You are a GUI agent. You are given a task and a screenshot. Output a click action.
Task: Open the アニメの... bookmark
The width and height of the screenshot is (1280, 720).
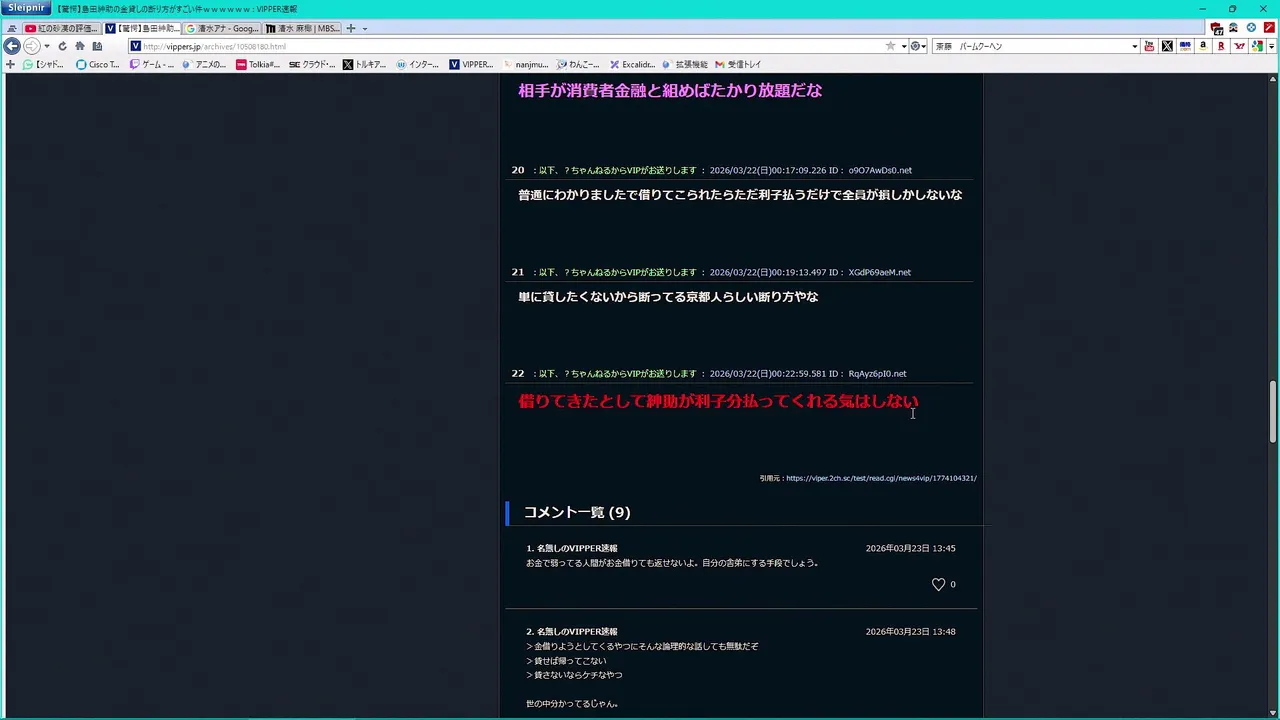[x=204, y=64]
